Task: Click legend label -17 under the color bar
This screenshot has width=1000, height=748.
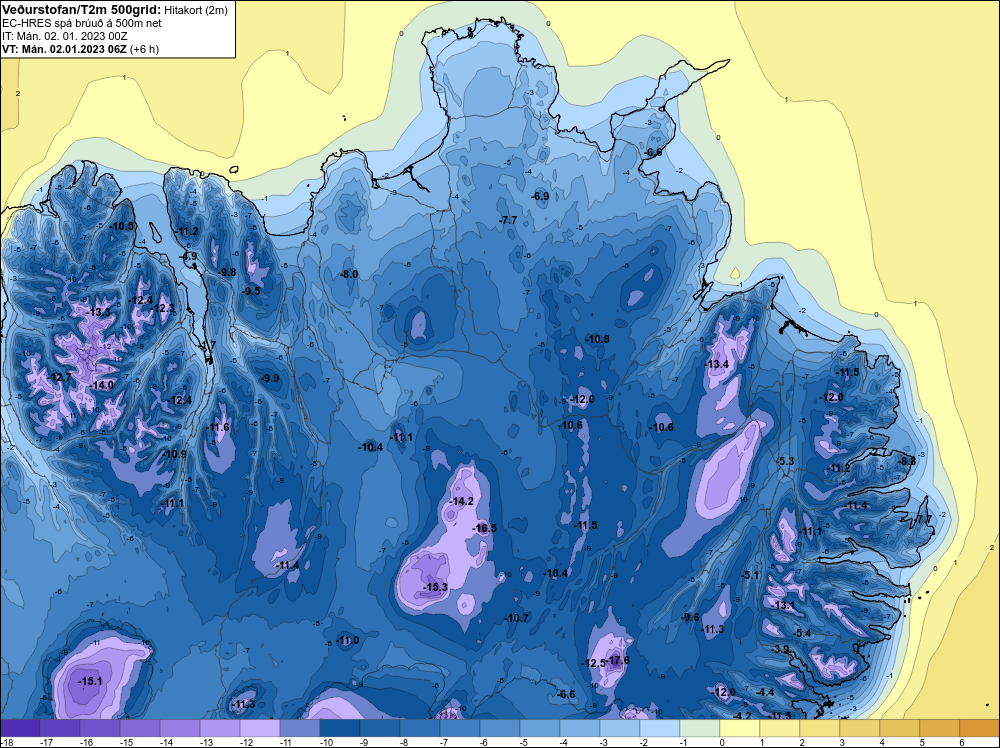Action: [46, 742]
